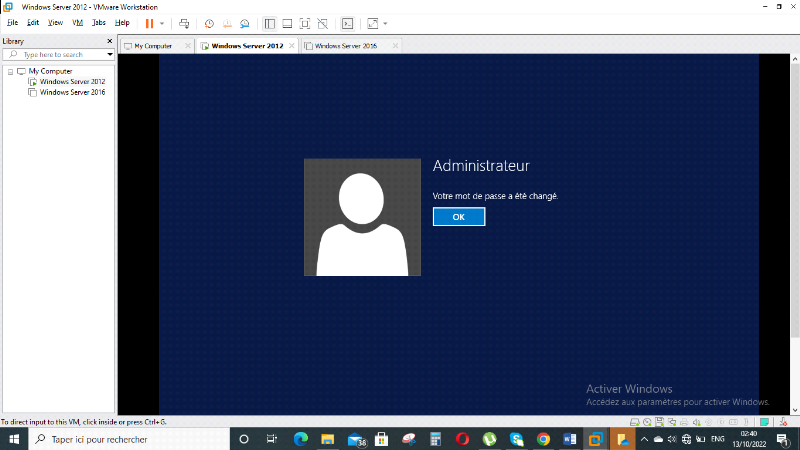This screenshot has height=450, width=800.
Task: Open the VM menu
Action: [77, 22]
